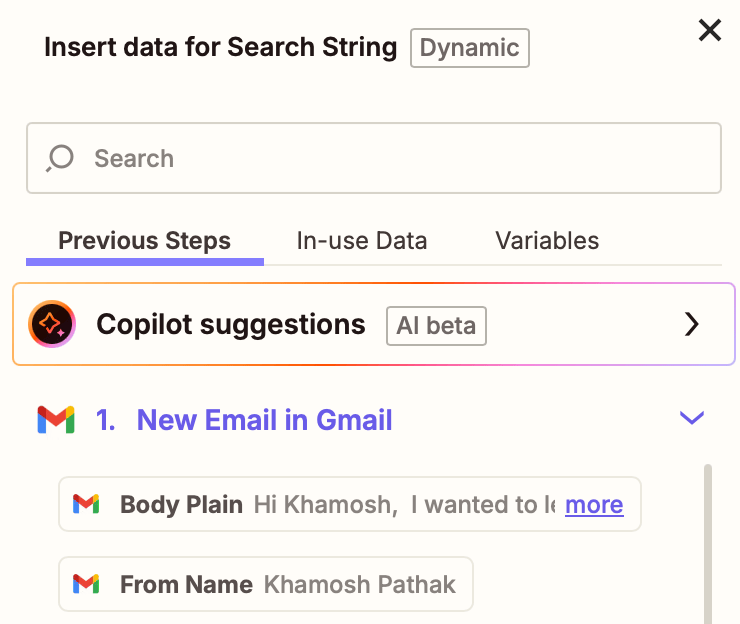Click the New Email in Gmail step title

pos(264,420)
